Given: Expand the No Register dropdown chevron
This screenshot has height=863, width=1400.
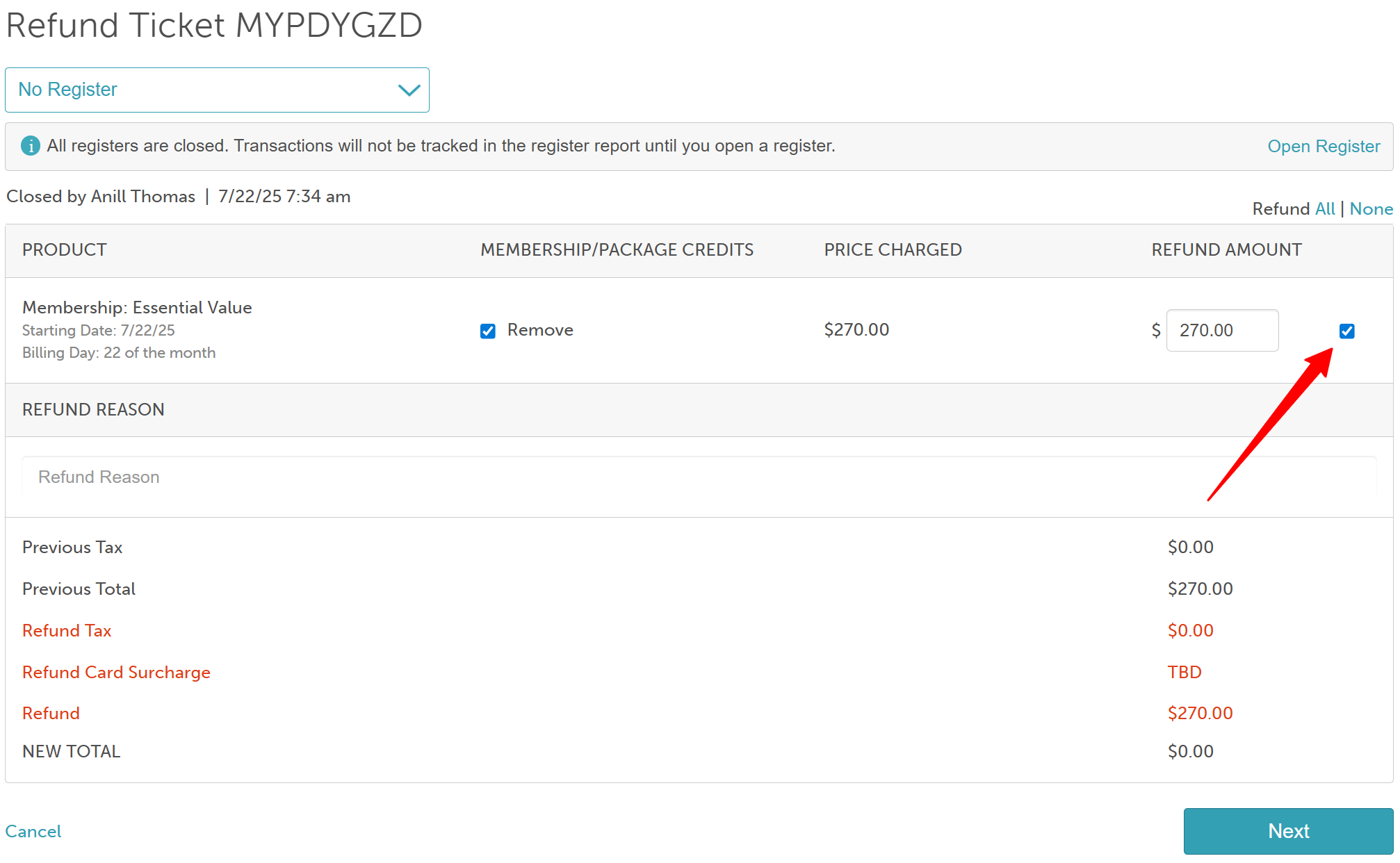Looking at the screenshot, I should 409,90.
